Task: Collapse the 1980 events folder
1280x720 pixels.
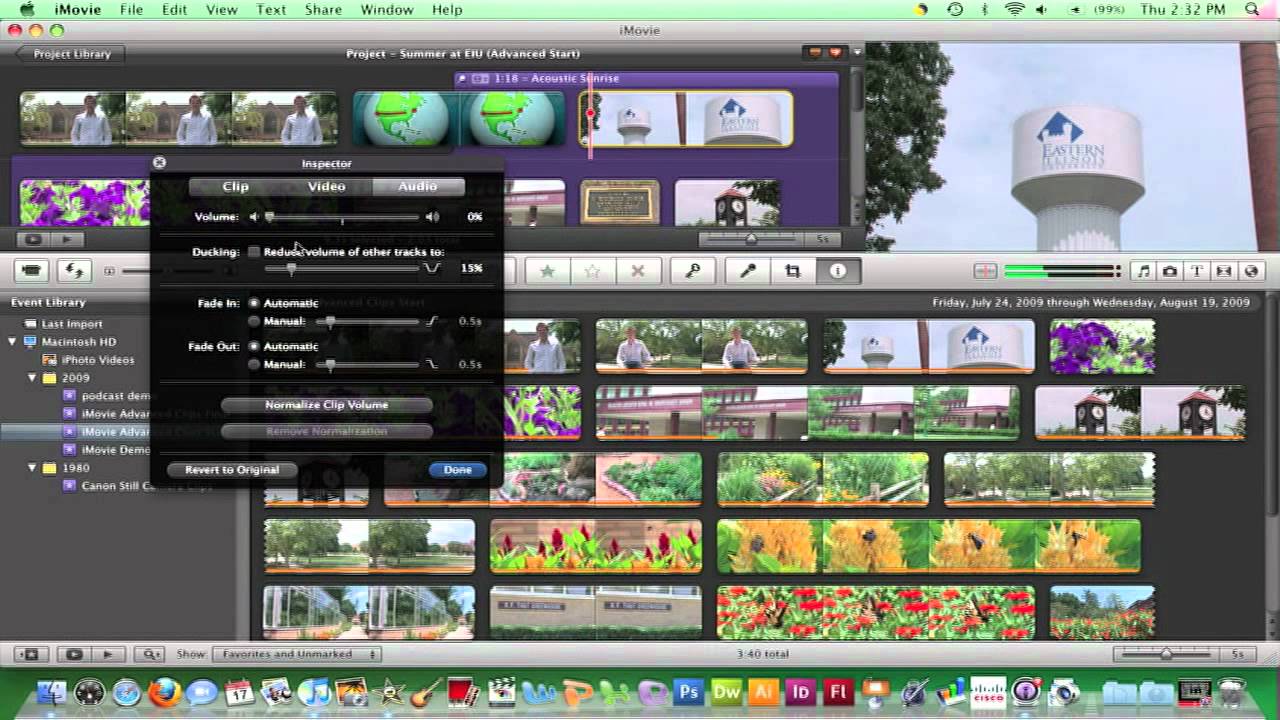Action: click(32, 468)
